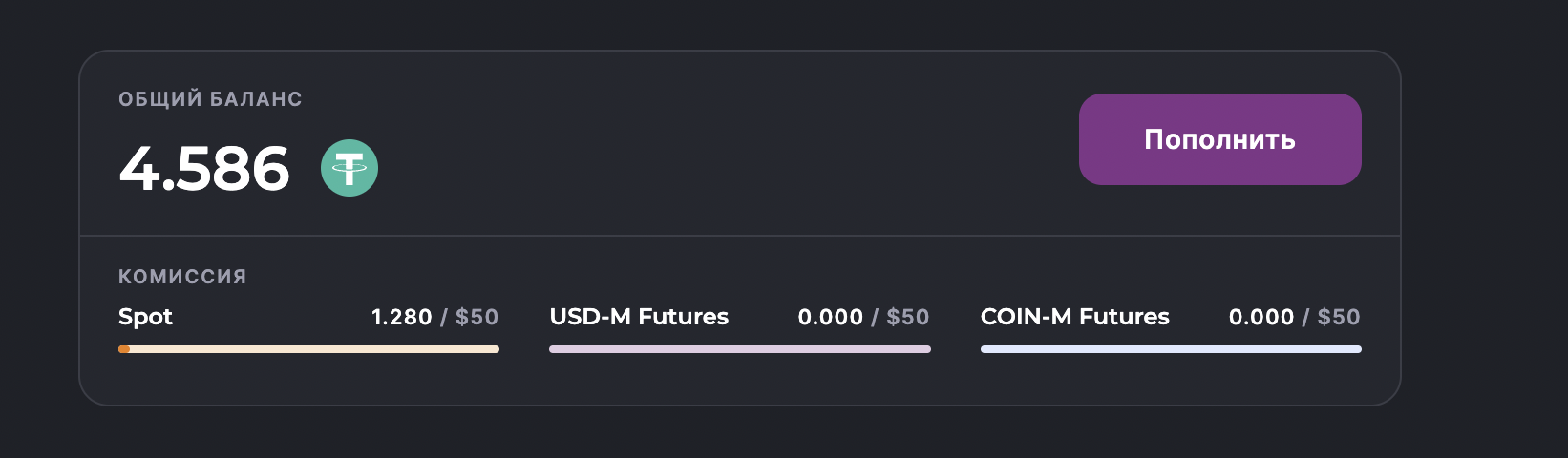
Task: Click the КОМИССИЯ section heading
Action: [182, 277]
